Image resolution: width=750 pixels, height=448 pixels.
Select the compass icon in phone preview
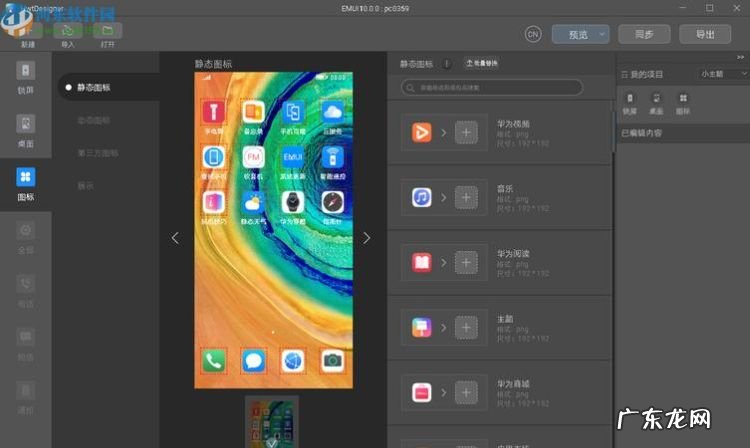pyautogui.click(x=332, y=203)
